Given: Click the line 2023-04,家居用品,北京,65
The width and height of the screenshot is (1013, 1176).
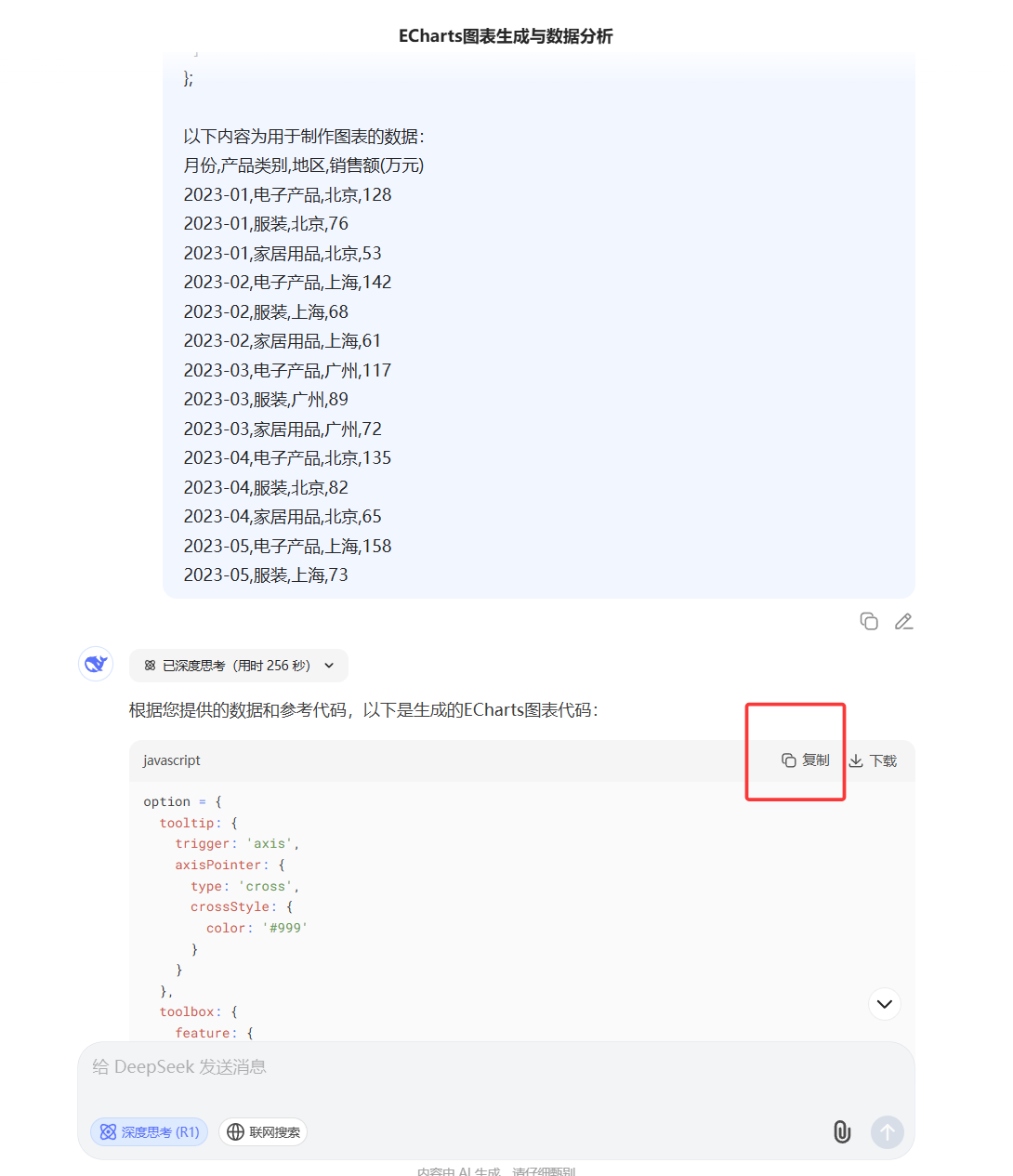Looking at the screenshot, I should coord(283,517).
